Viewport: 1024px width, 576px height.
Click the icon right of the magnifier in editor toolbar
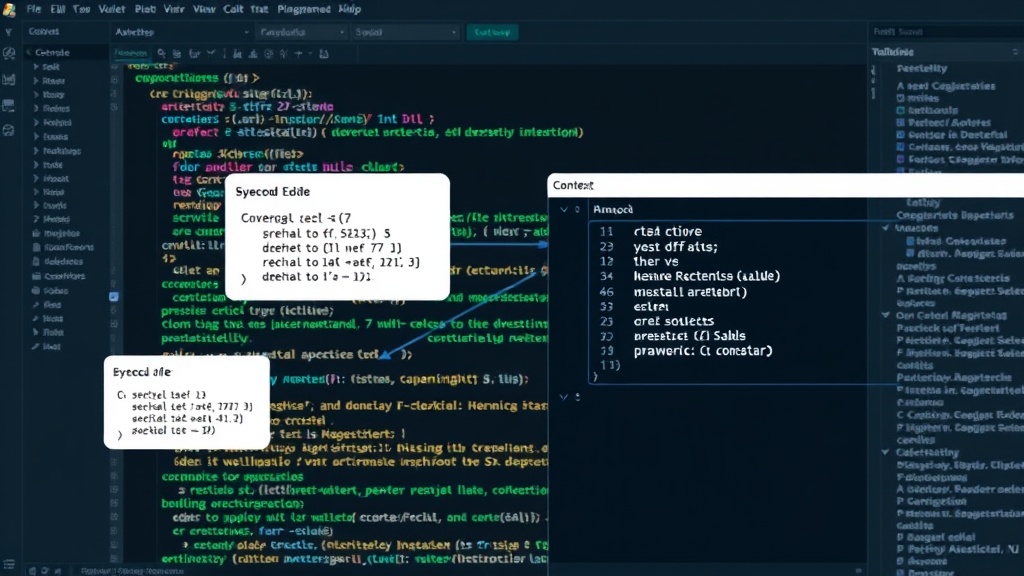[x=177, y=54]
